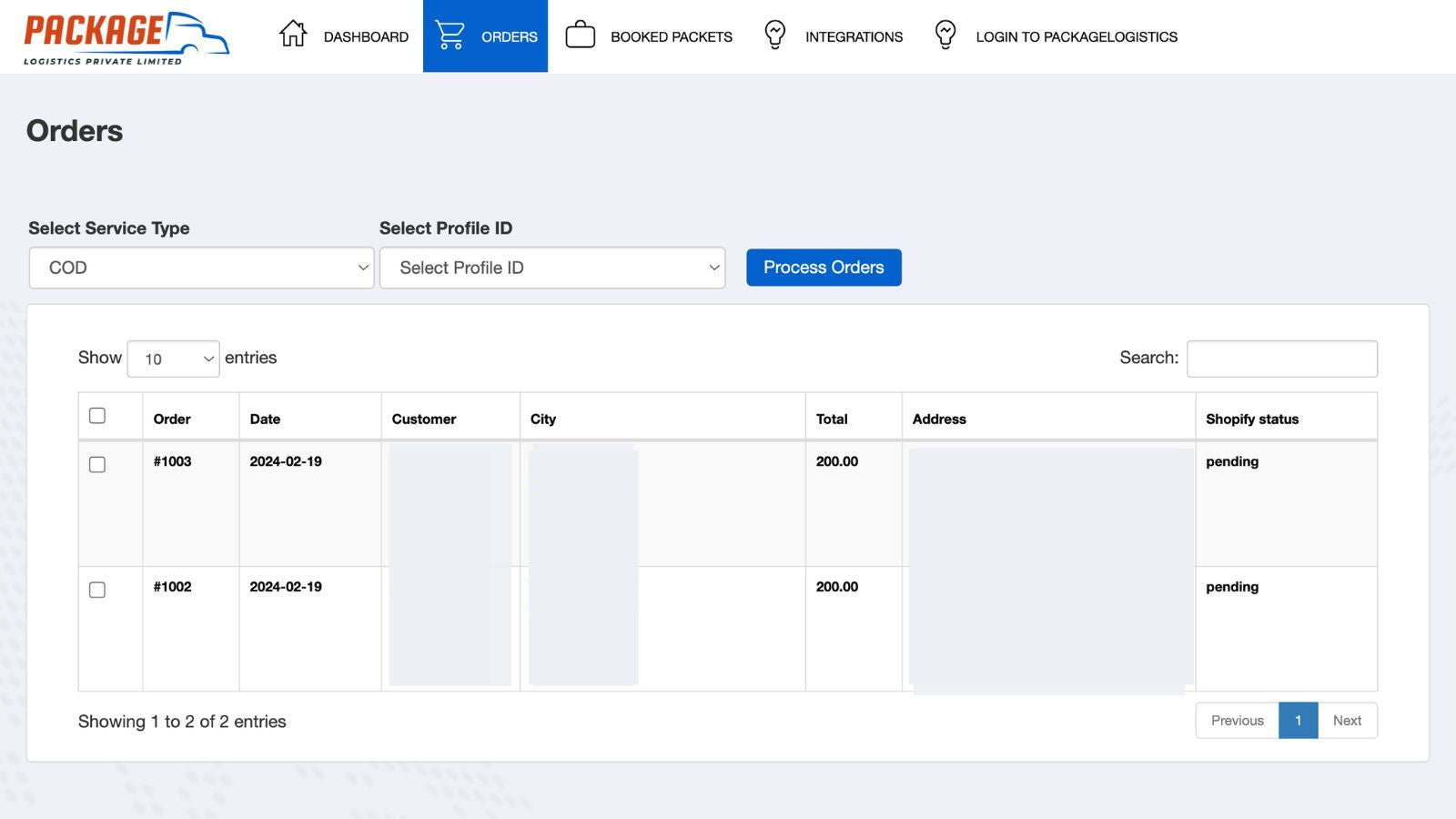
Task: Click the Next pagination button
Action: pyautogui.click(x=1346, y=721)
